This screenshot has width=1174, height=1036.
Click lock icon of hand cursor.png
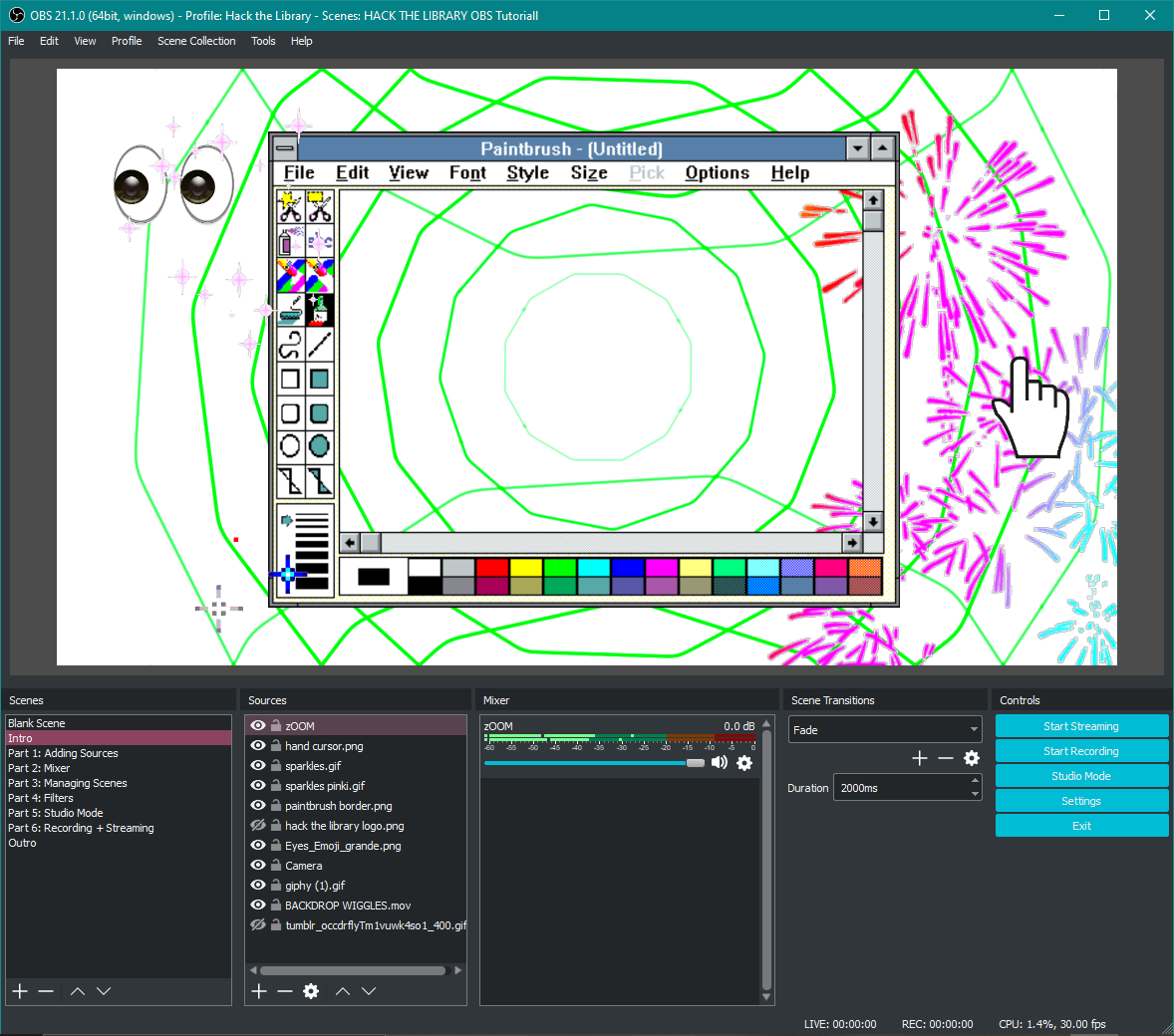(x=276, y=745)
